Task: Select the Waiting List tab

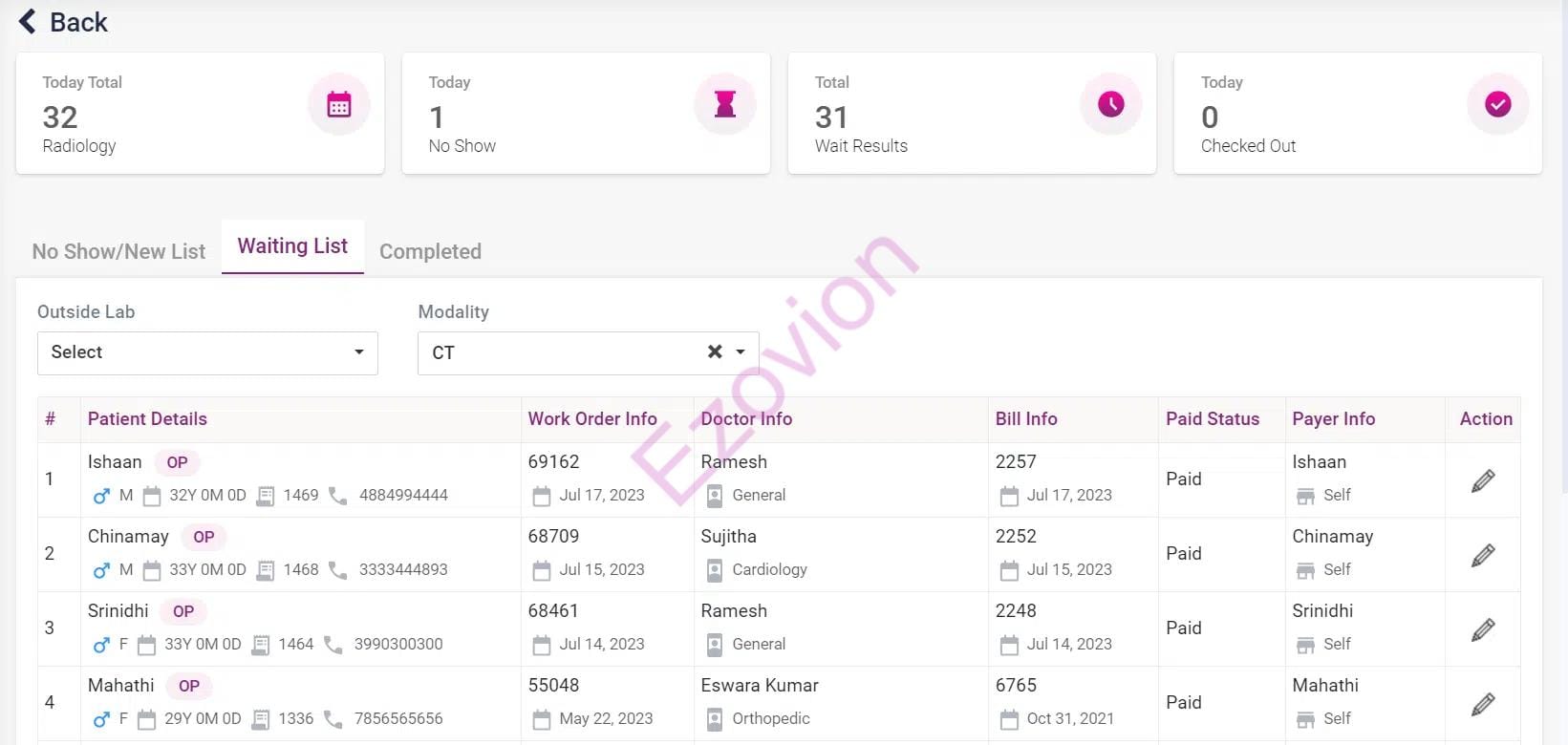Action: click(292, 246)
